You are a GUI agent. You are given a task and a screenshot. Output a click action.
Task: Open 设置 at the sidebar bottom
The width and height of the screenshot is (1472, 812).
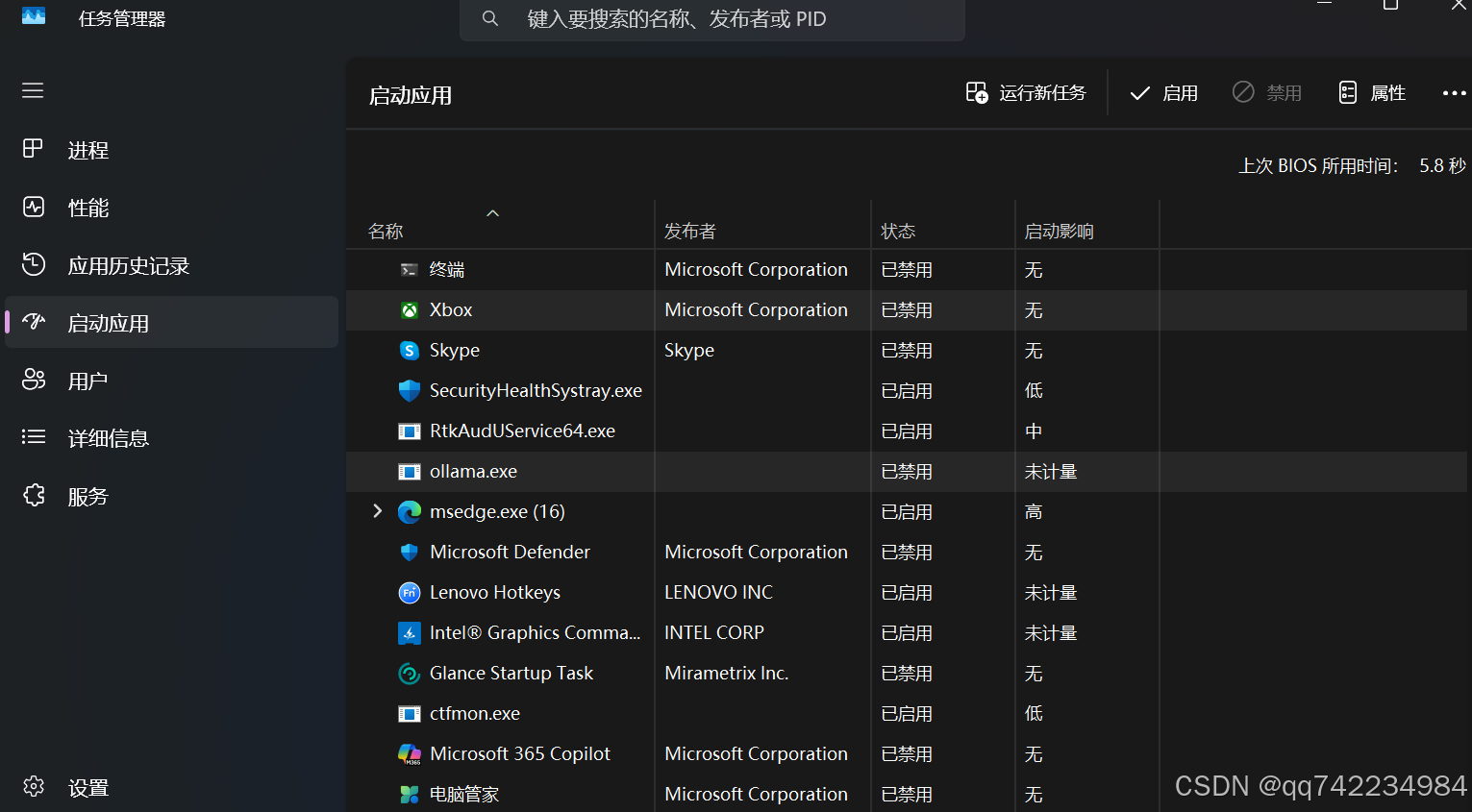[x=172, y=788]
